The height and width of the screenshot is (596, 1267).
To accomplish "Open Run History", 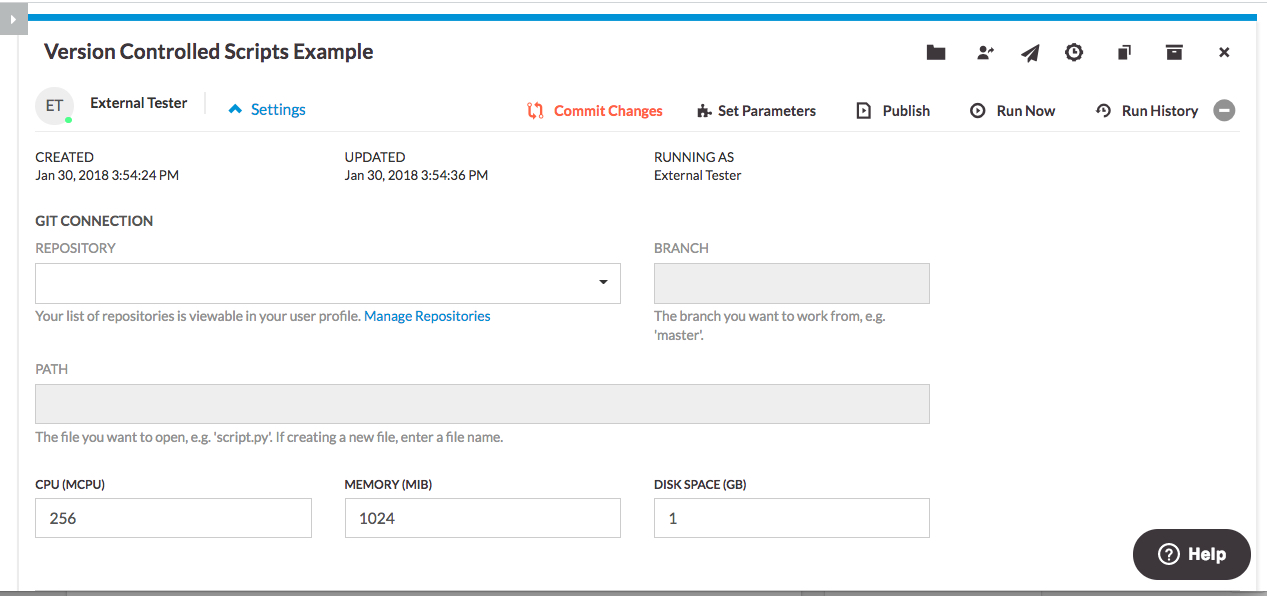I will pyautogui.click(x=1147, y=111).
